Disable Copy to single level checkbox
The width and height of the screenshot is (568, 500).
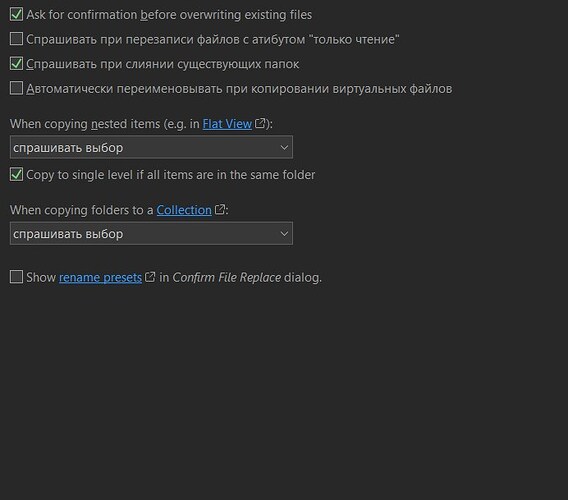tap(16, 174)
